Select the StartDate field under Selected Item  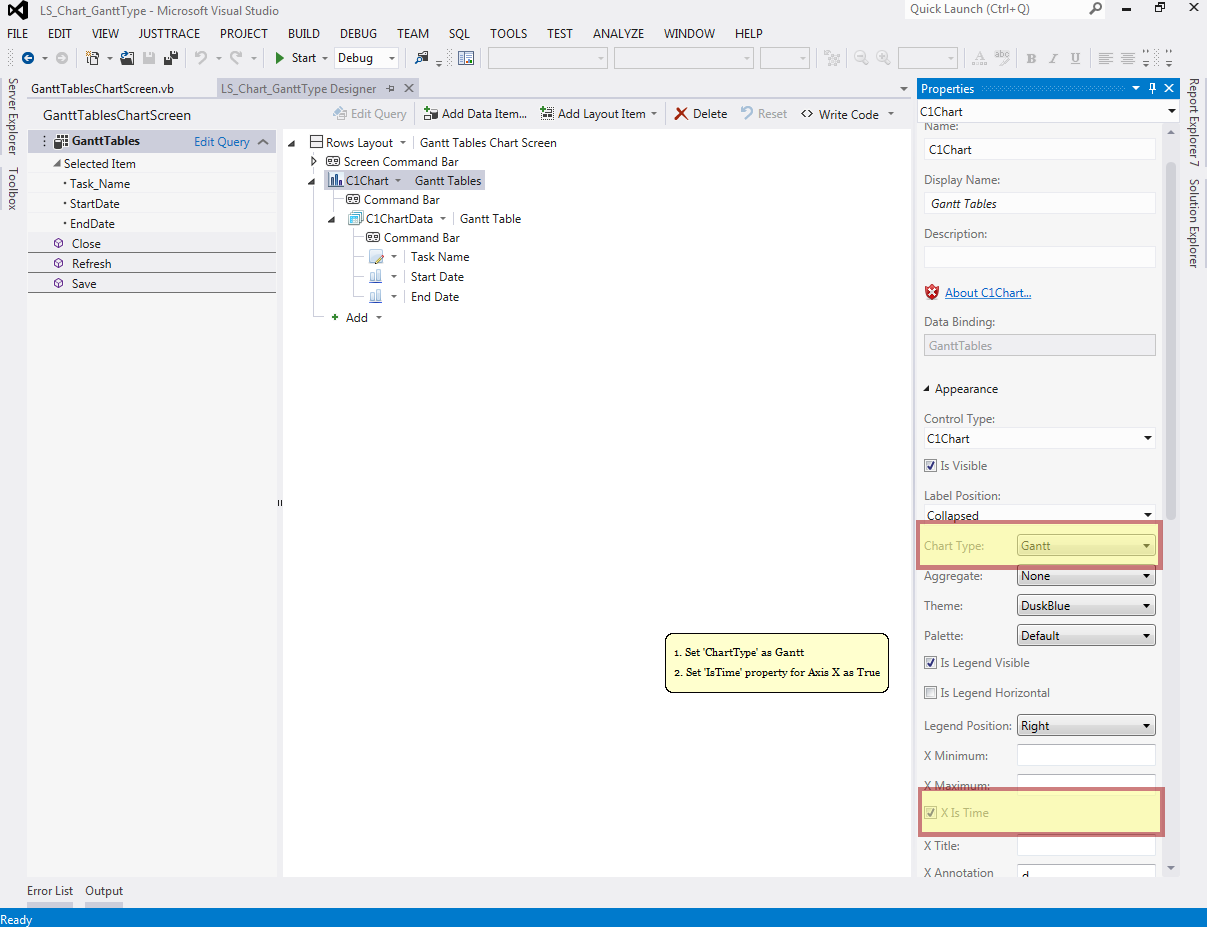(95, 204)
